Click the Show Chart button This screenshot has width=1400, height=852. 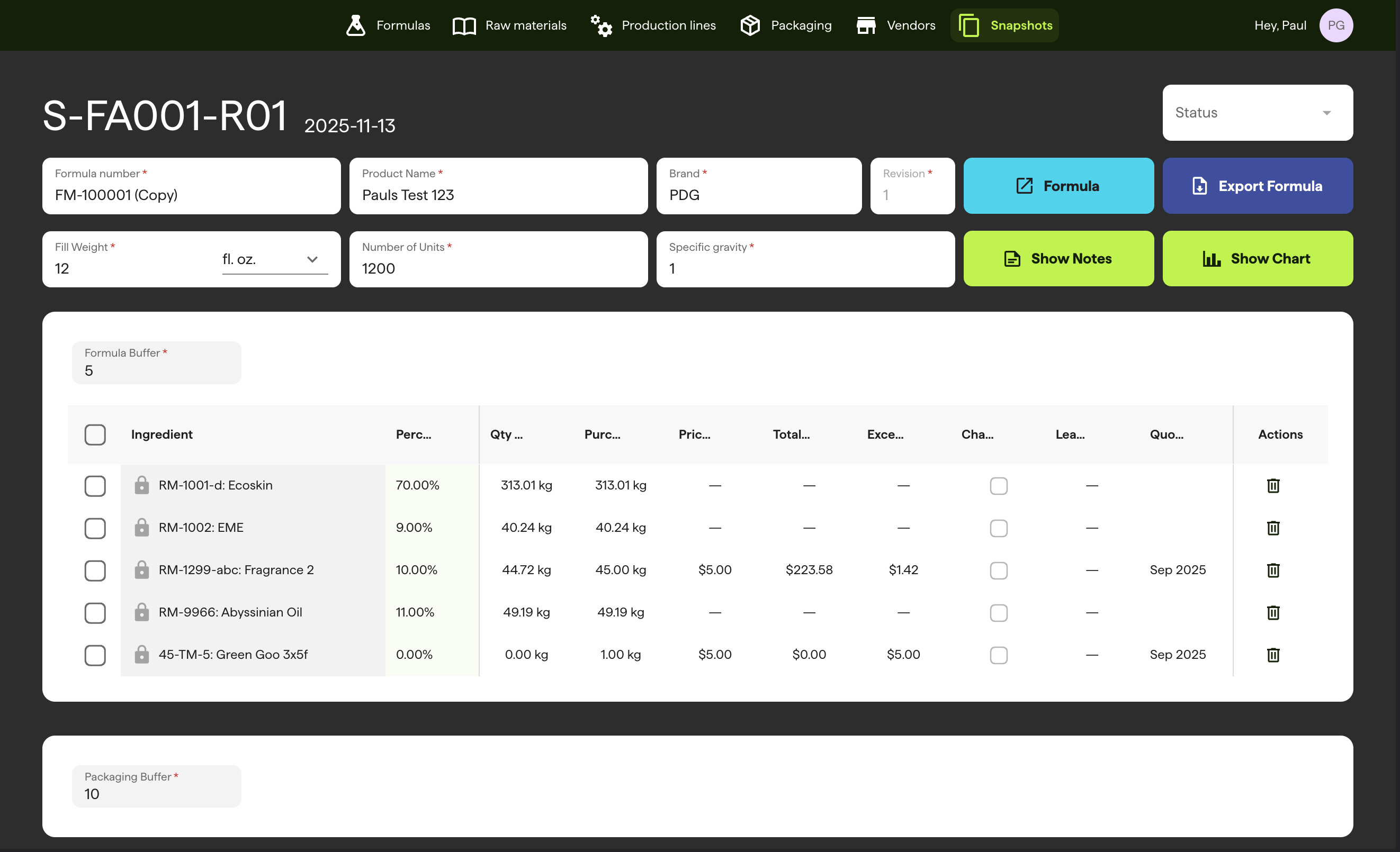(1258, 258)
